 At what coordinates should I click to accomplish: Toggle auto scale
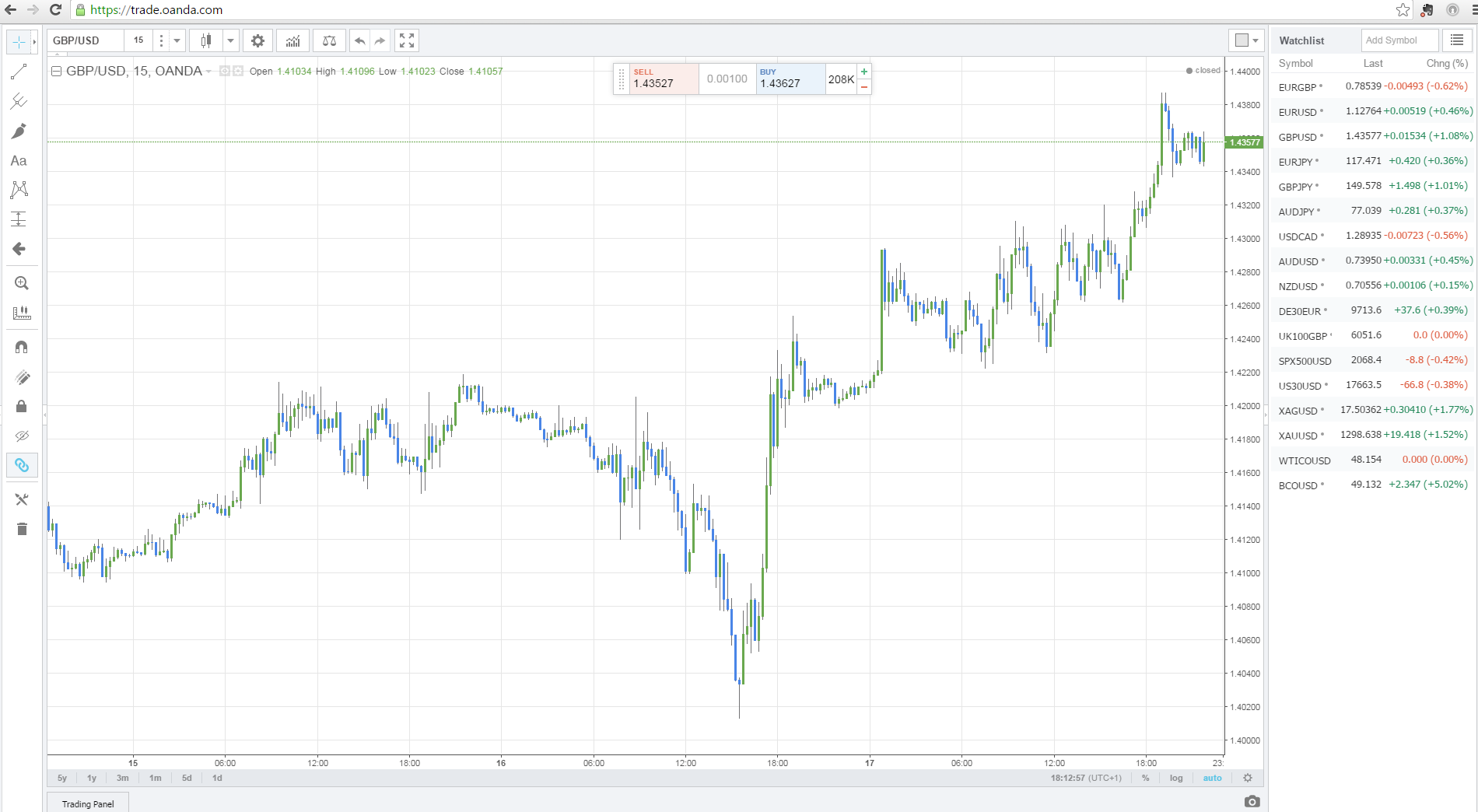pyautogui.click(x=1212, y=778)
